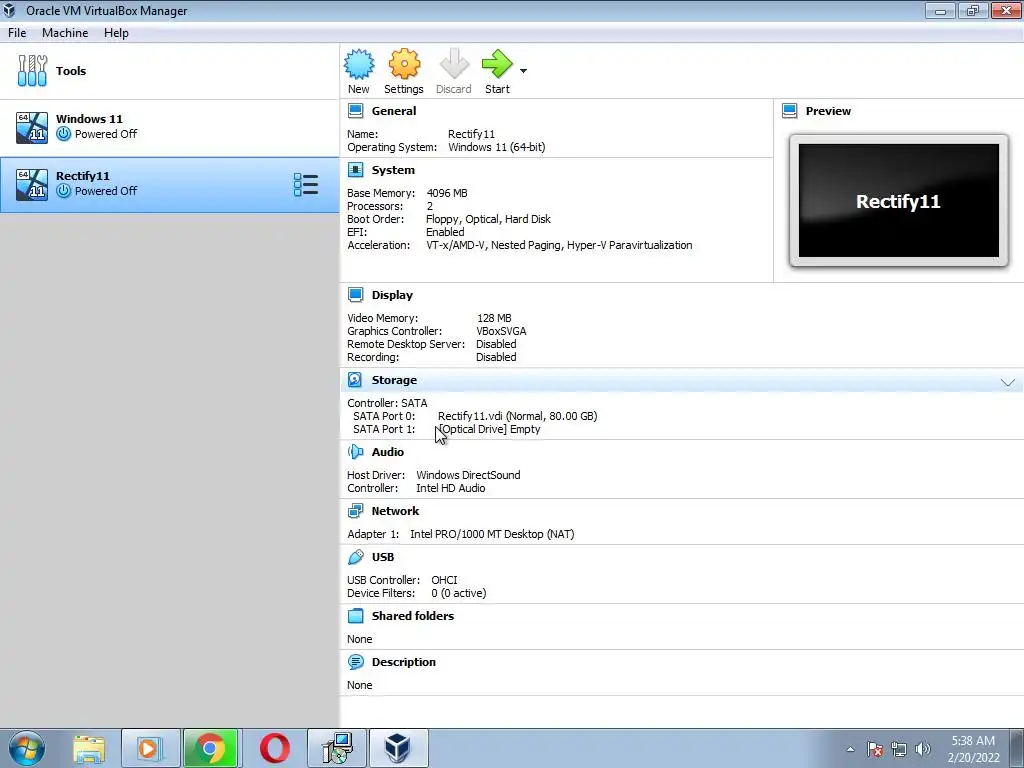This screenshot has height=768, width=1024.
Task: Click Rectify11.vdi hard disk entry
Action: pyautogui.click(x=517, y=416)
